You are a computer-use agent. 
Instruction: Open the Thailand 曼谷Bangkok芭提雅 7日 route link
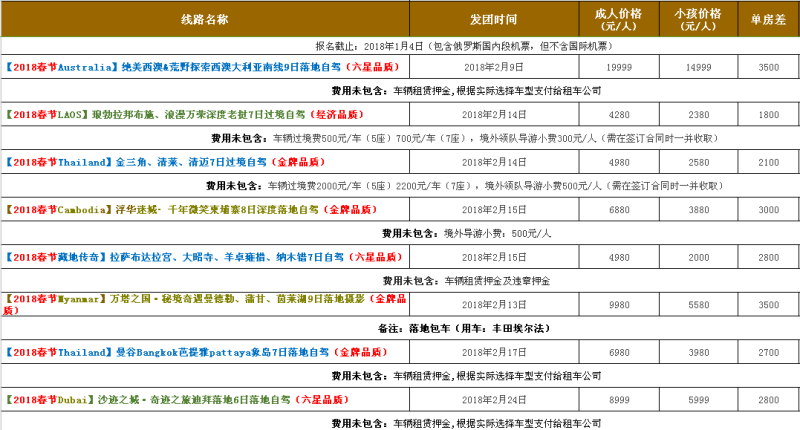[x=196, y=352]
